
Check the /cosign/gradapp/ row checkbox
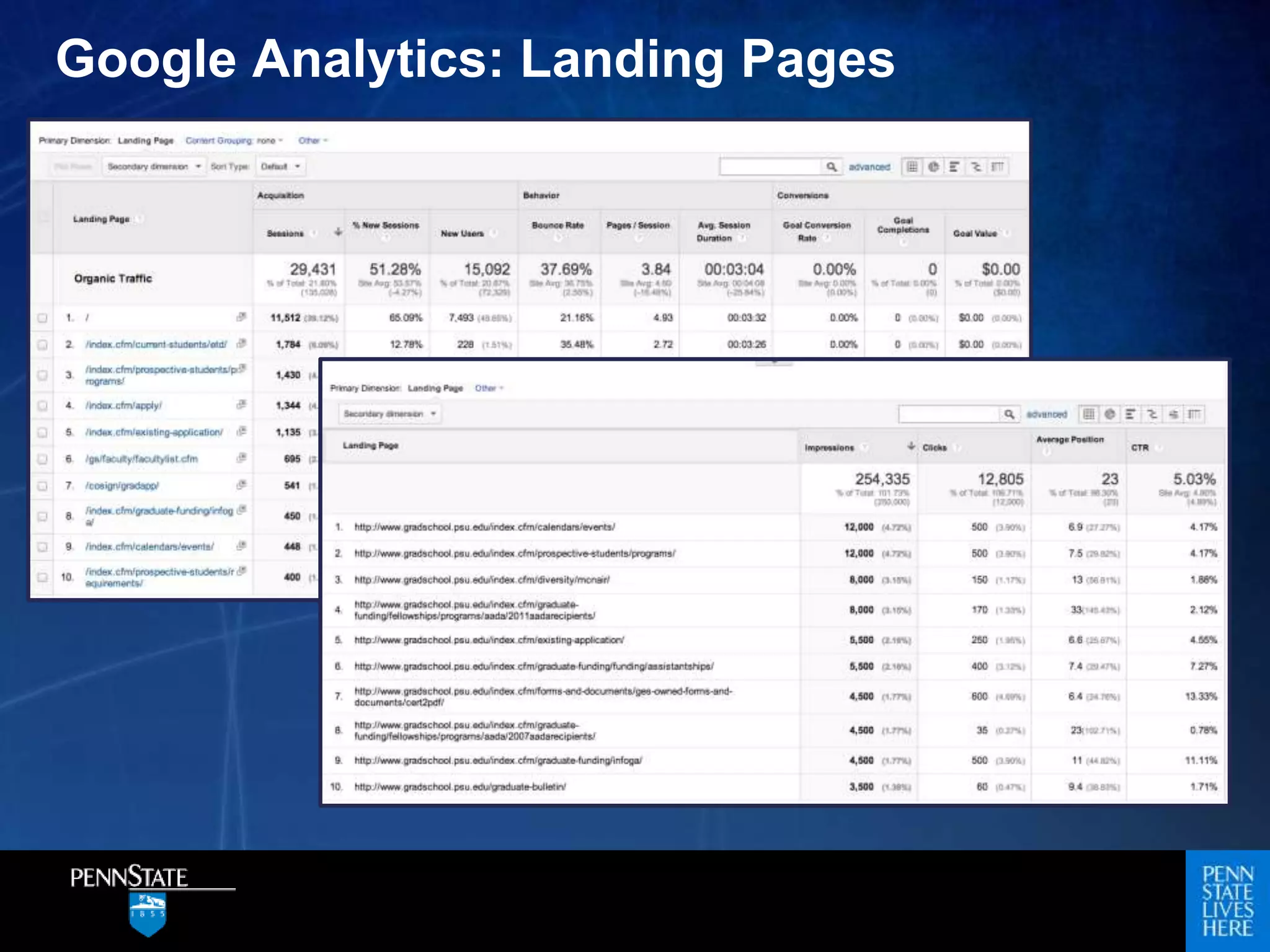tap(42, 486)
